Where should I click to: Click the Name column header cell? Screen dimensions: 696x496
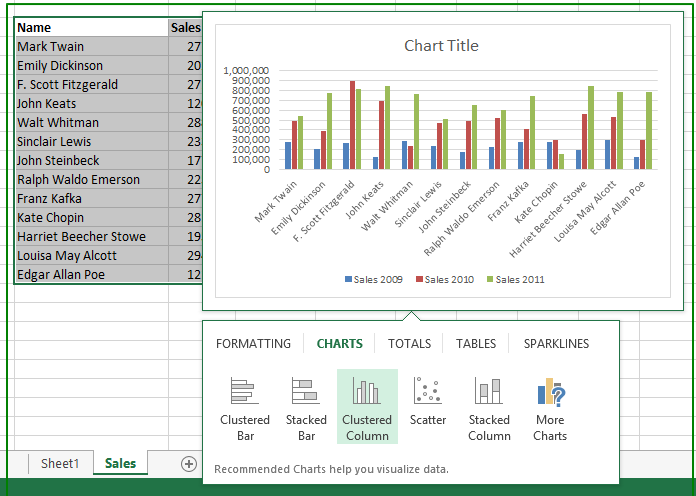pyautogui.click(x=90, y=28)
